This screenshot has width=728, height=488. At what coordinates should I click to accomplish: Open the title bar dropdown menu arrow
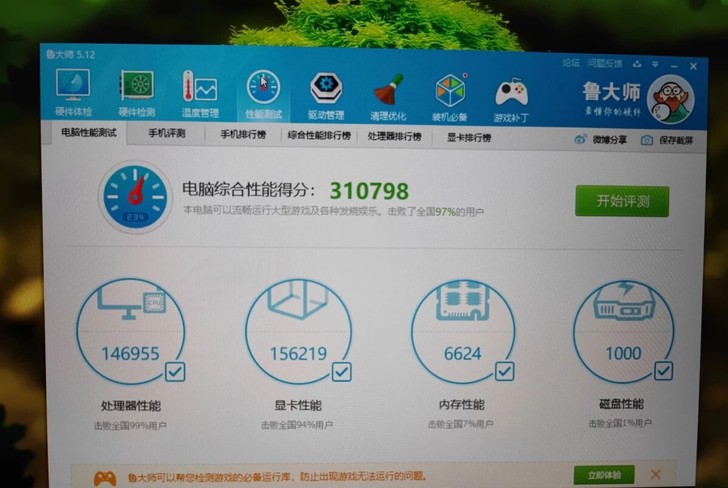(655, 65)
